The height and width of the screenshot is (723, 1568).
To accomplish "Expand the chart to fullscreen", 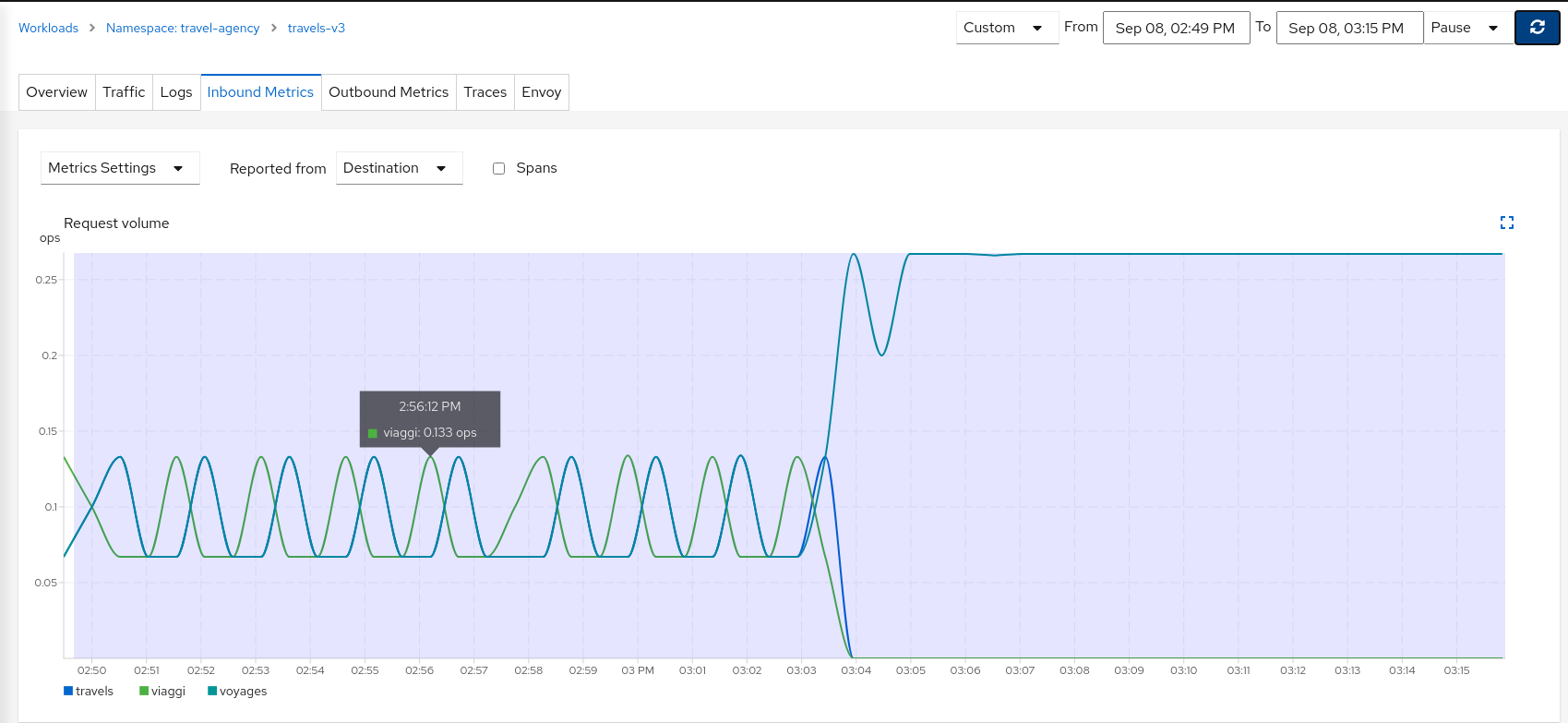I will tap(1506, 223).
